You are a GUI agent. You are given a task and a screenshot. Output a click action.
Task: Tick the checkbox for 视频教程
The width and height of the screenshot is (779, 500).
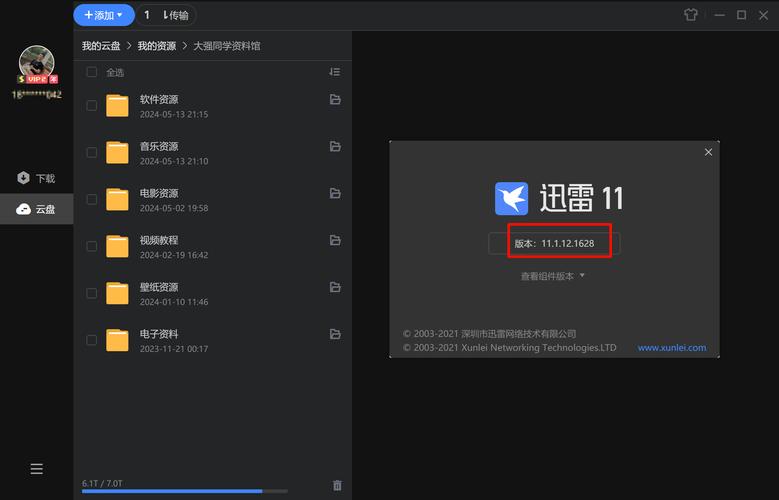click(x=92, y=246)
